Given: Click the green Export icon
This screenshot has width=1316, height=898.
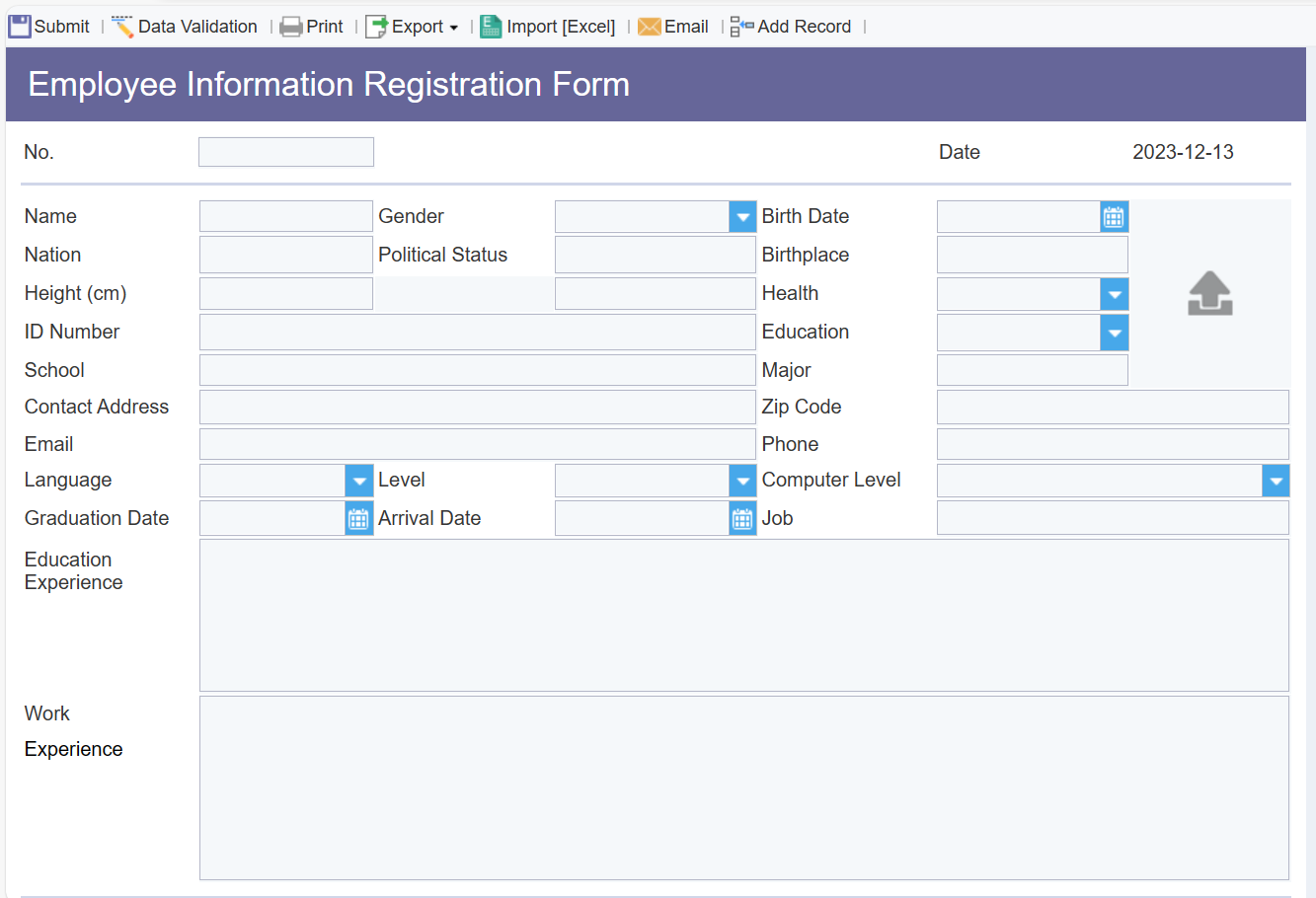Looking at the screenshot, I should click(376, 26).
